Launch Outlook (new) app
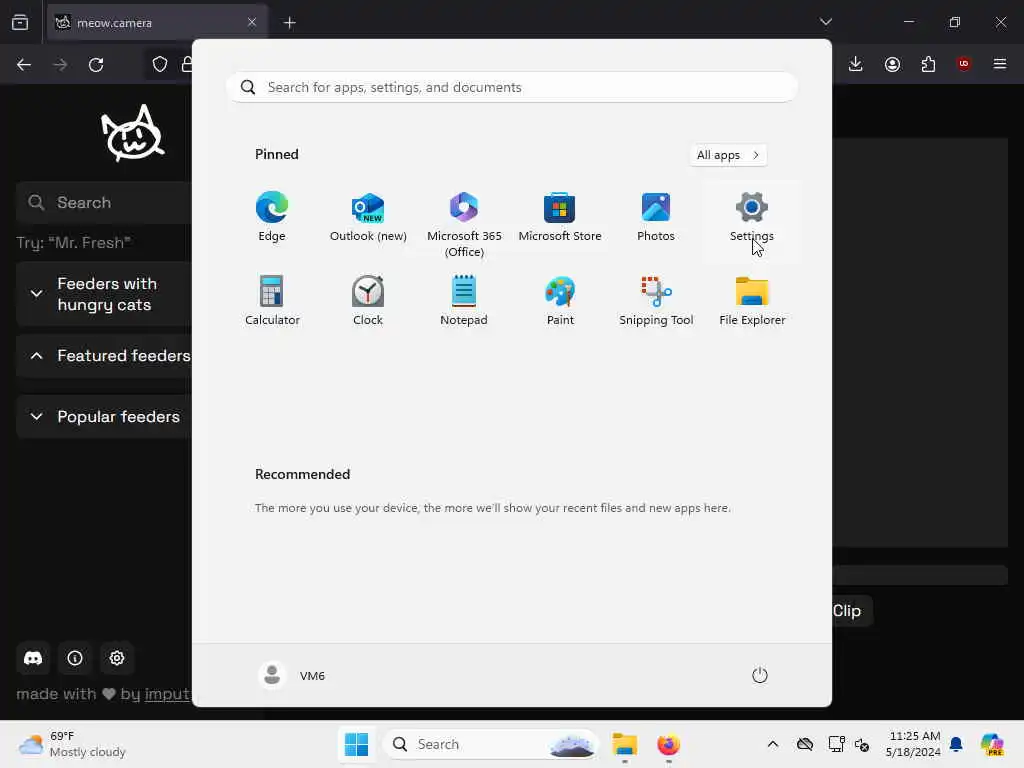Image resolution: width=1024 pixels, height=768 pixels. (x=368, y=217)
